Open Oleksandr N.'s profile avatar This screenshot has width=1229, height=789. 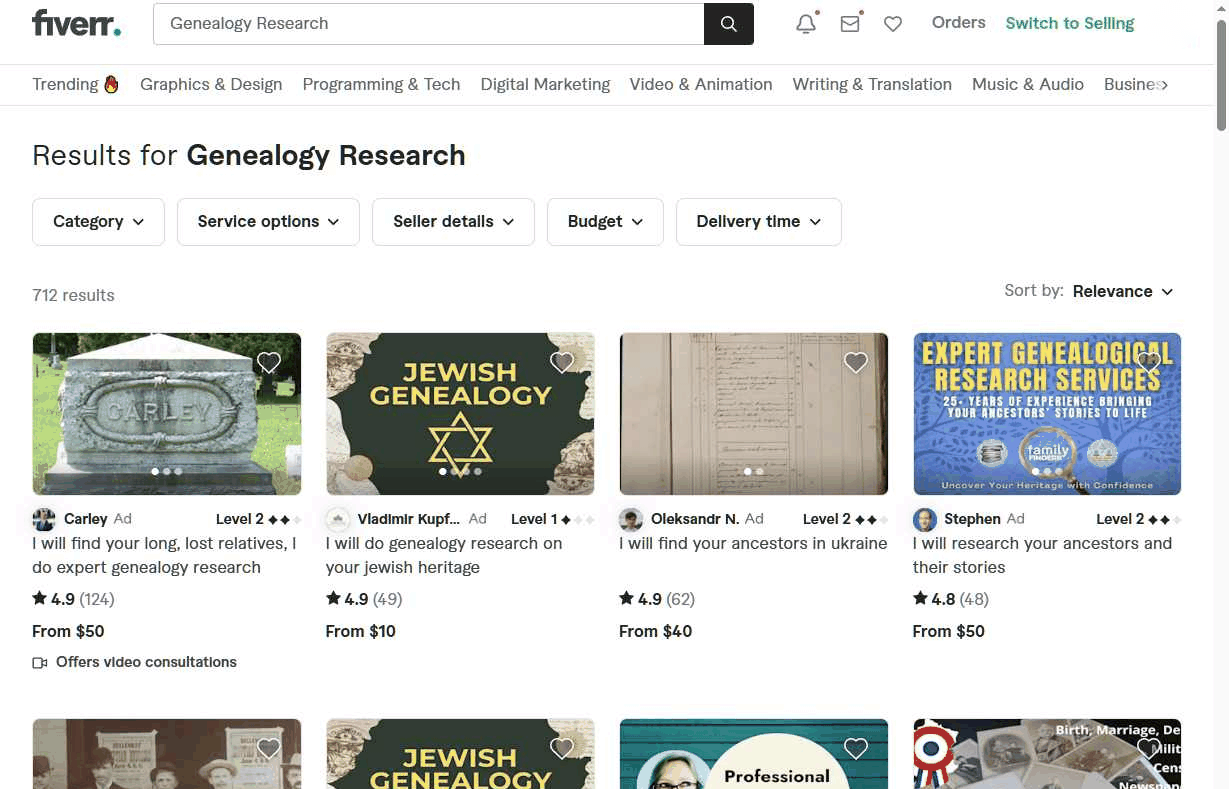coord(631,519)
